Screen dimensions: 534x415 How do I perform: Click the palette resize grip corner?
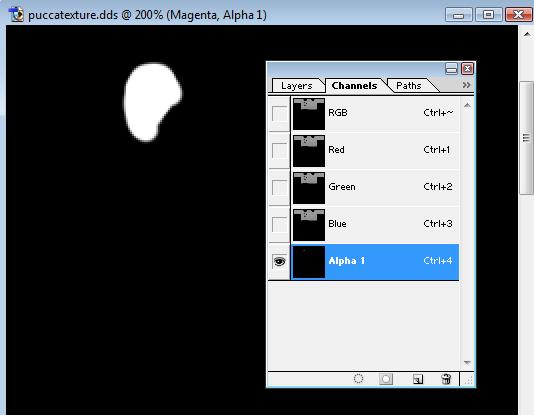pos(468,380)
